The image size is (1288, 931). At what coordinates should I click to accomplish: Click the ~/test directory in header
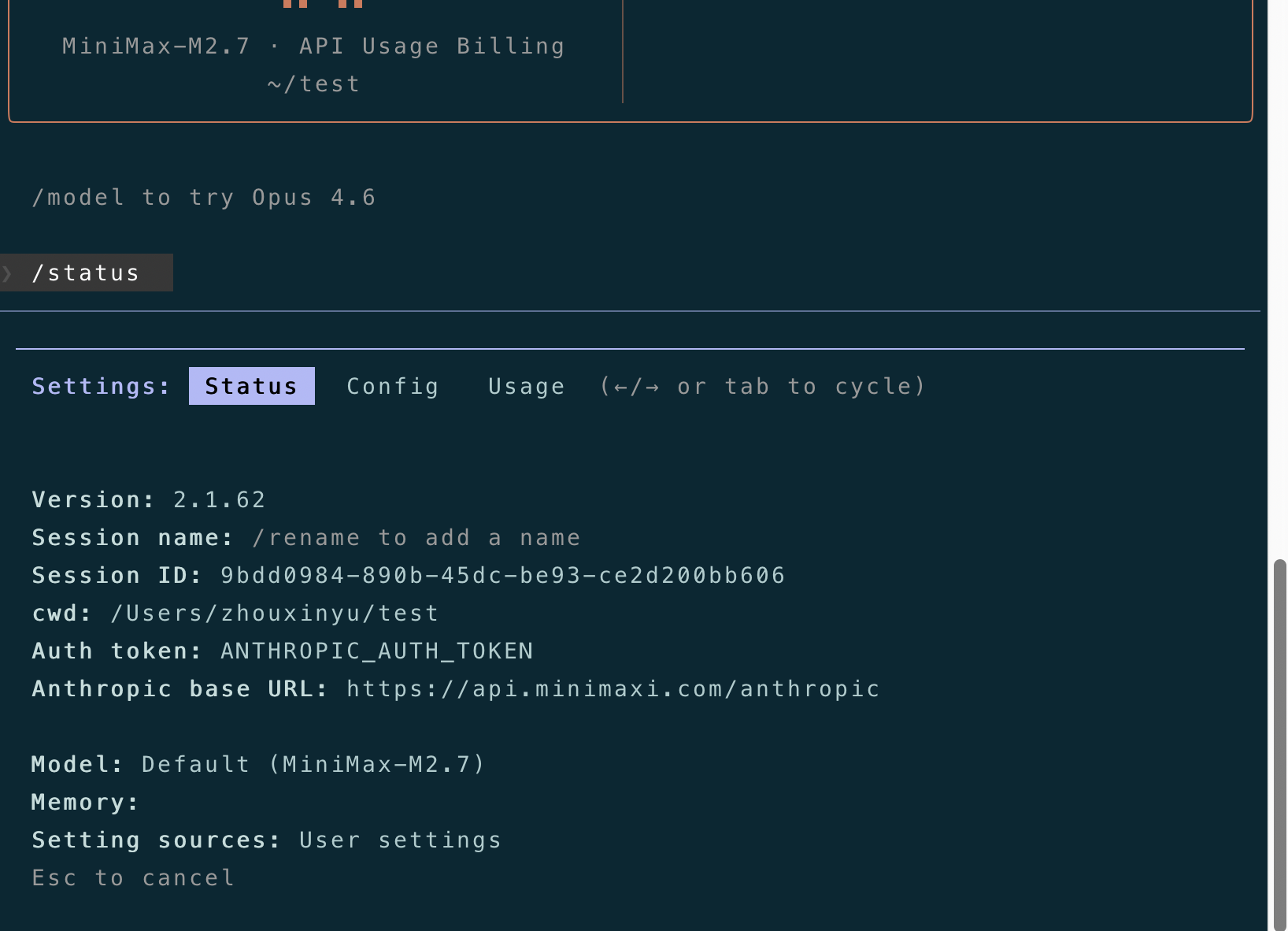click(x=313, y=83)
